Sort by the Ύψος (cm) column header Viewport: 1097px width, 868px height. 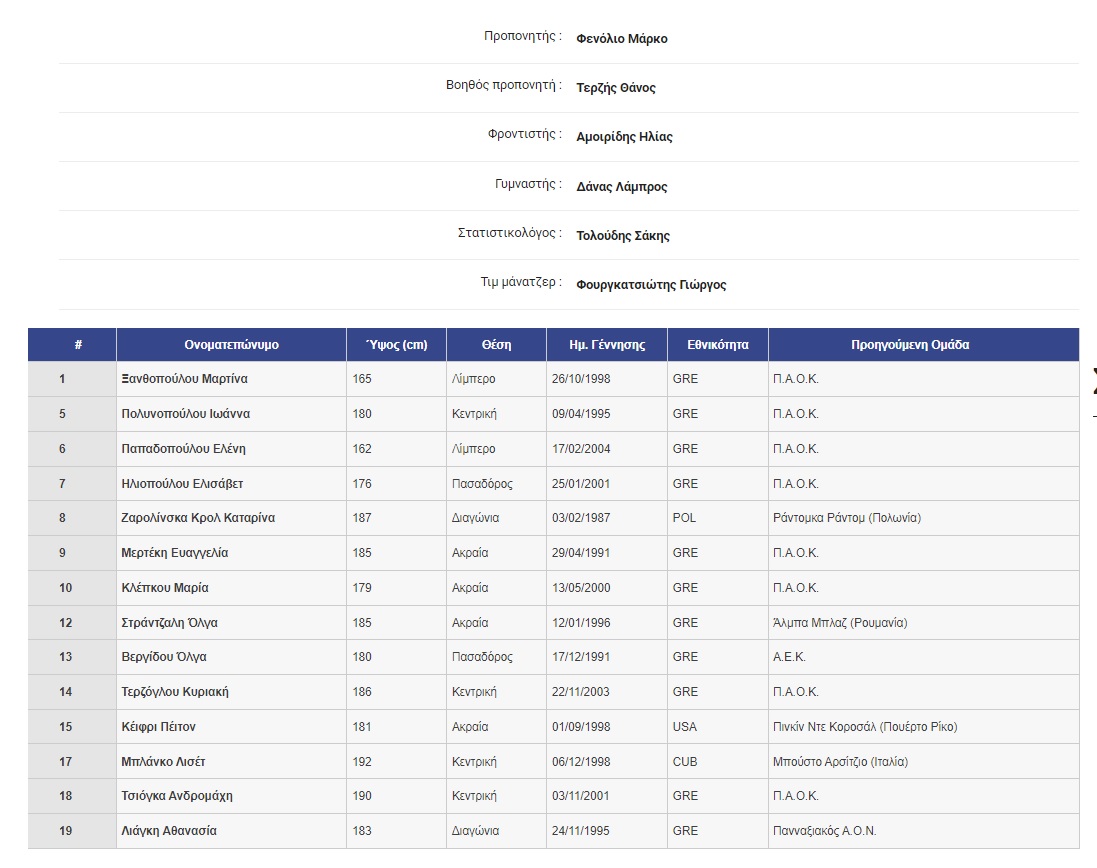click(395, 344)
